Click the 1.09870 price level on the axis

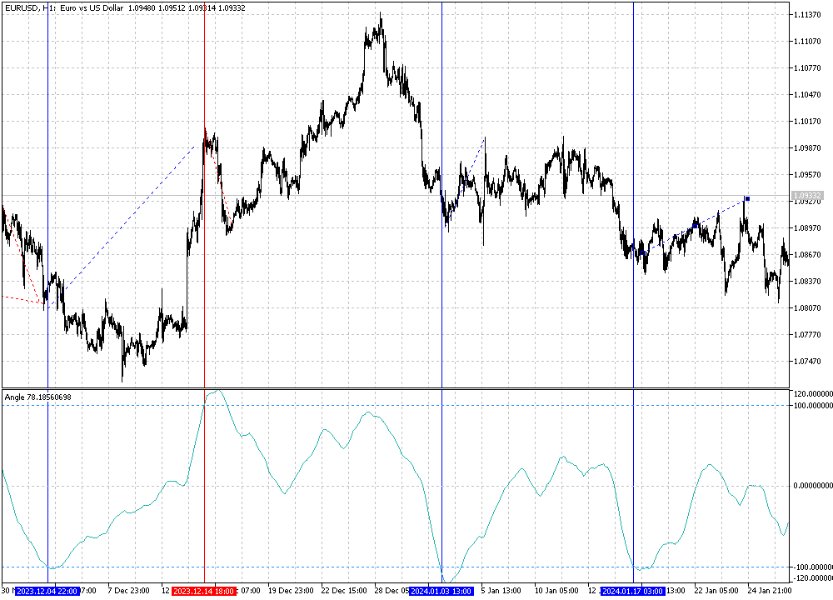(x=809, y=148)
